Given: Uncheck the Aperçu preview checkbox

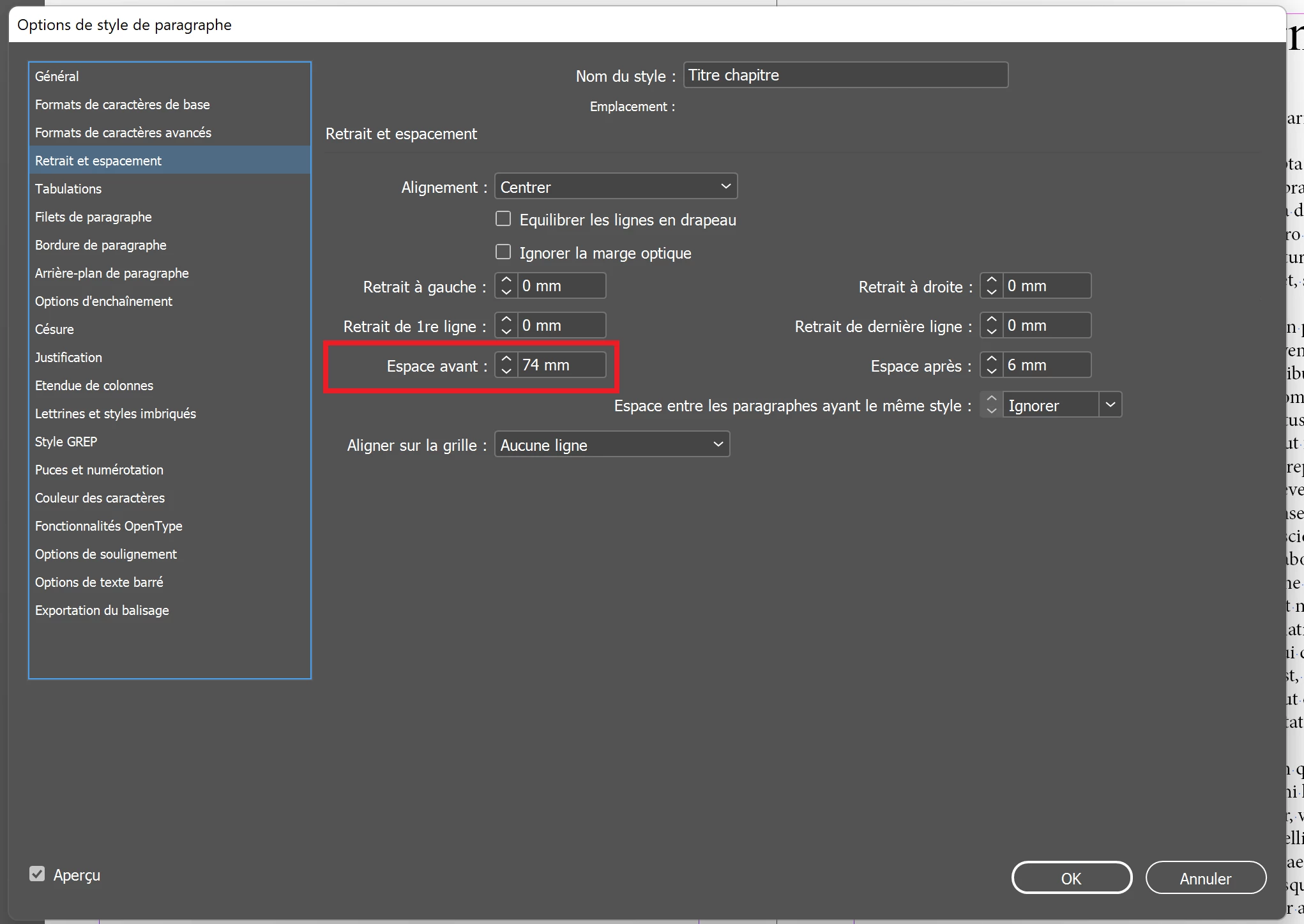Looking at the screenshot, I should coord(37,874).
